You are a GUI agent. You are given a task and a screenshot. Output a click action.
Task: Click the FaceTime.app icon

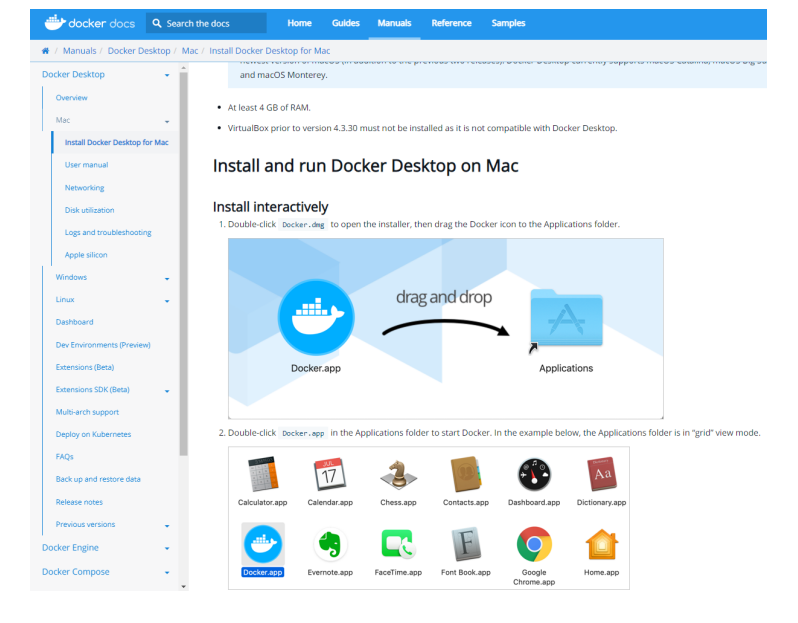[397, 545]
